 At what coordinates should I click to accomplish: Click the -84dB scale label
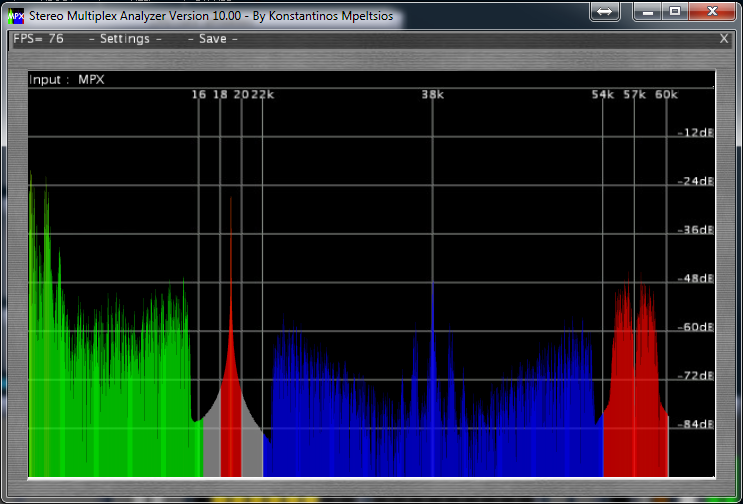696,424
